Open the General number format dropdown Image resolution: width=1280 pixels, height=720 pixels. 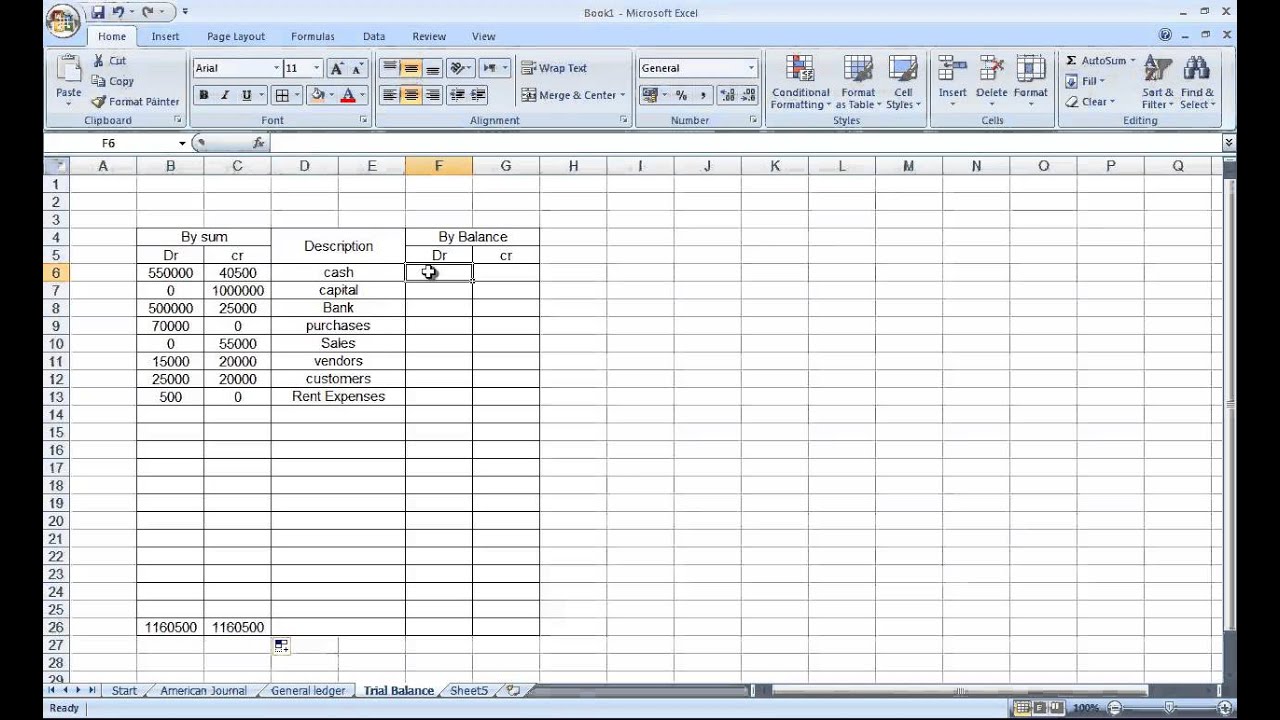(751, 68)
